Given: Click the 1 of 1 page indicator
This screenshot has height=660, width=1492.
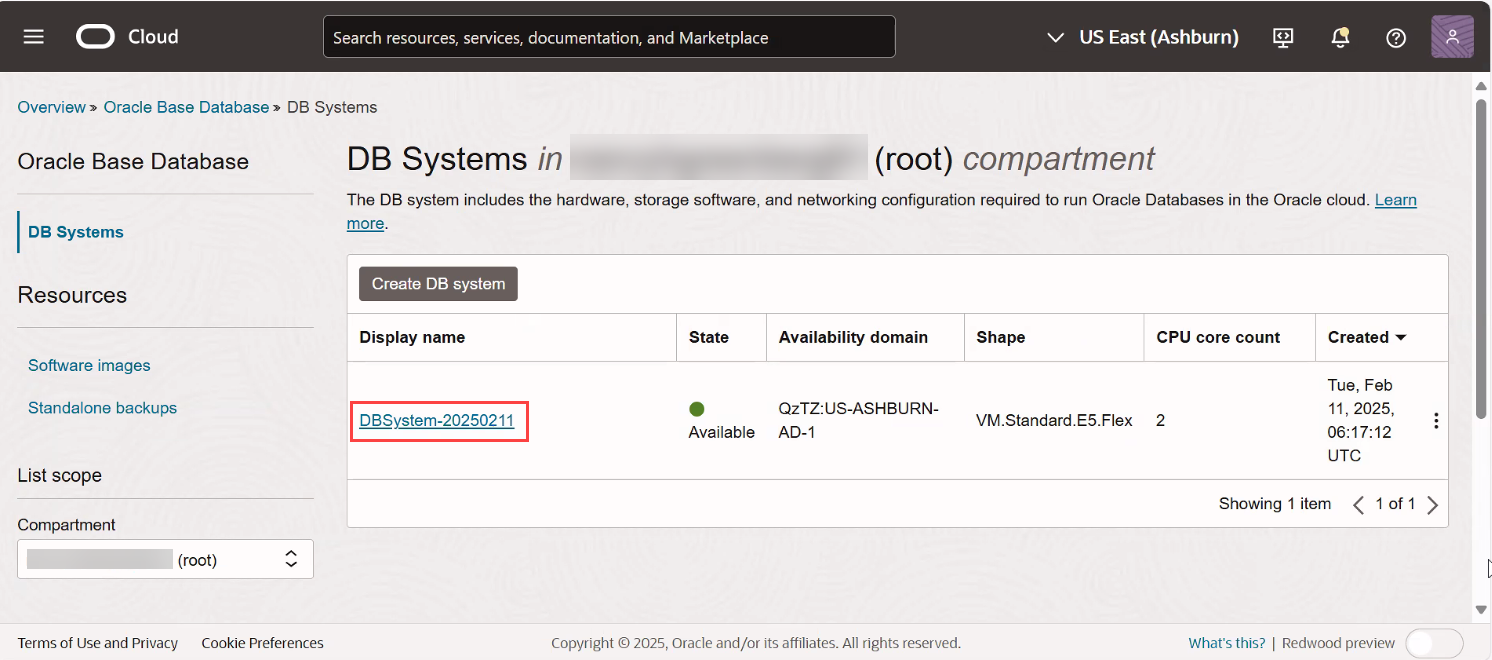Looking at the screenshot, I should pyautogui.click(x=1395, y=504).
